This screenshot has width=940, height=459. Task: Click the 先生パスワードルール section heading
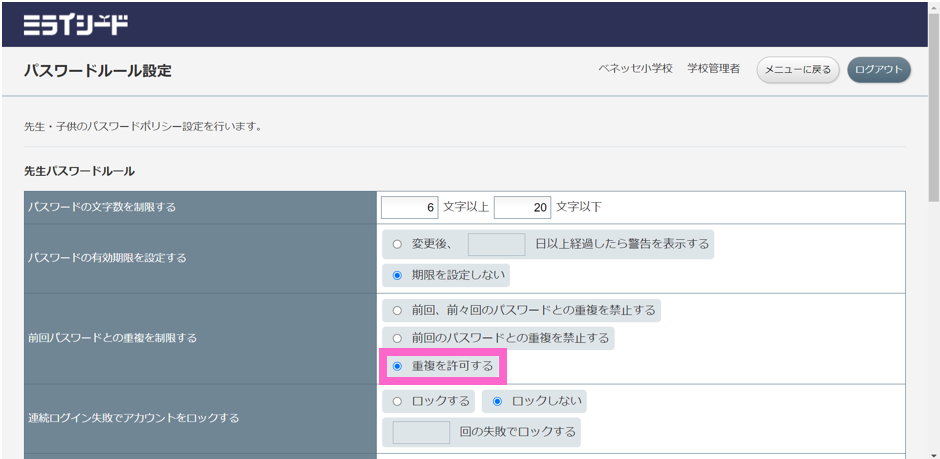click(79, 171)
